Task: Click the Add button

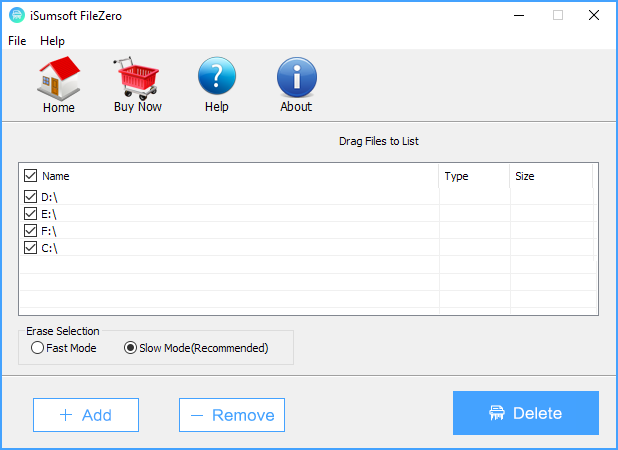Action: click(86, 415)
